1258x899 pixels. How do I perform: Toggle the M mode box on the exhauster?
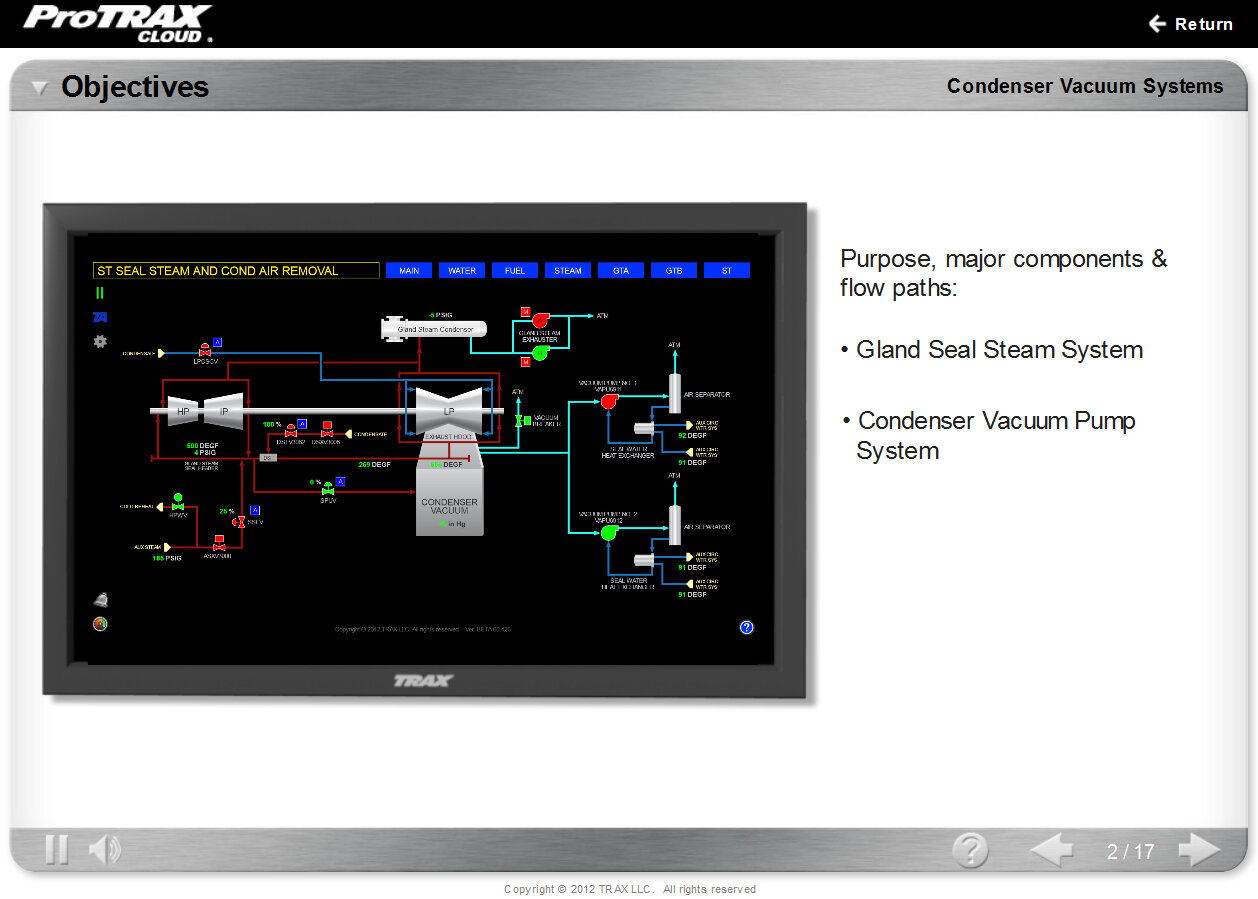click(526, 312)
